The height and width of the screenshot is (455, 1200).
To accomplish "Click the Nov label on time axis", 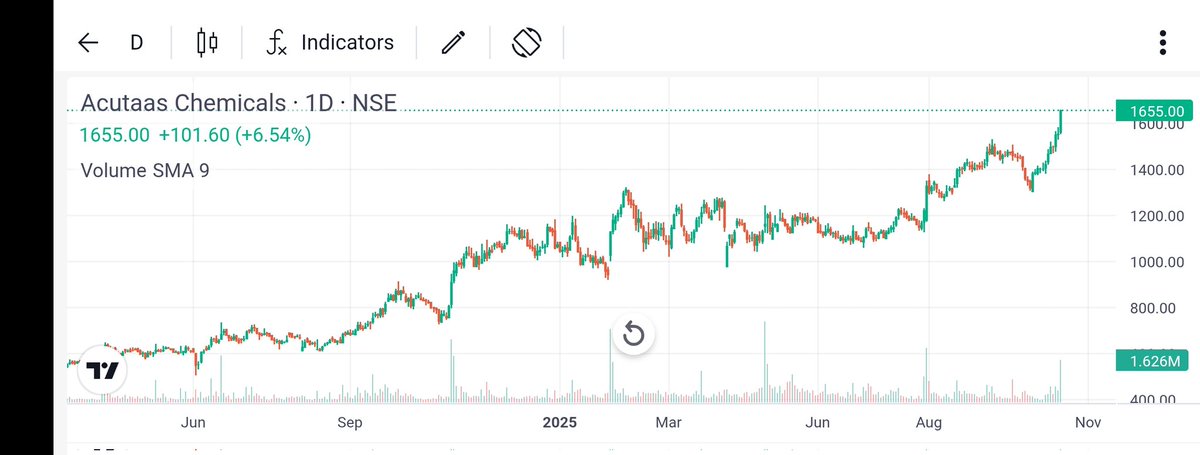I will [1088, 423].
